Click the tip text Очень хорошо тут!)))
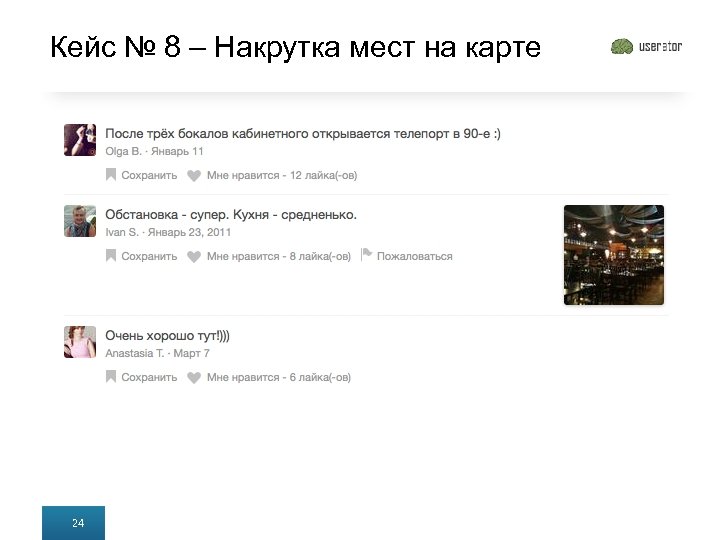Viewport: 720px width, 540px height. 168,336
